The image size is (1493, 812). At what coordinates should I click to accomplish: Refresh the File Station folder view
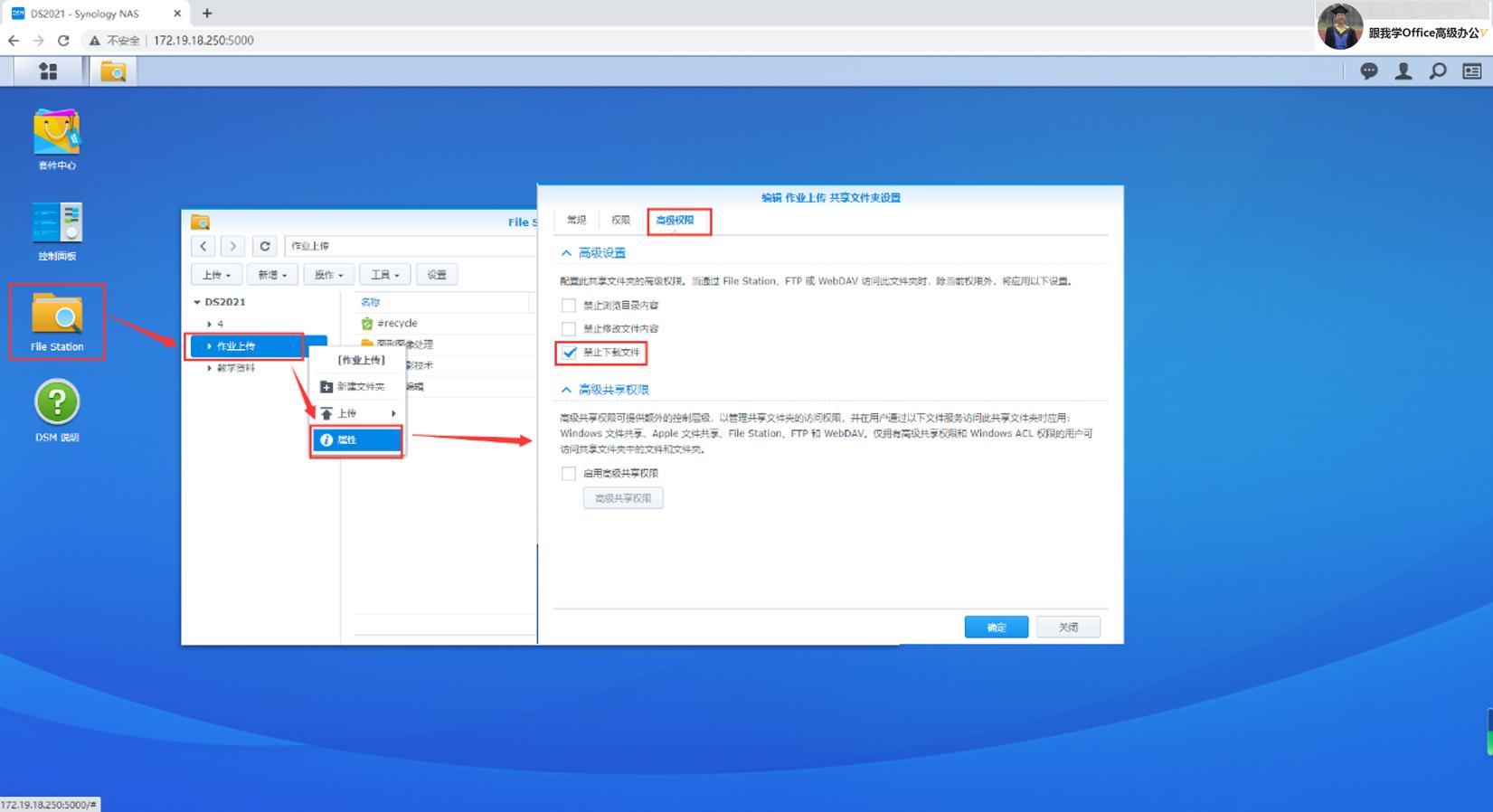click(x=265, y=246)
